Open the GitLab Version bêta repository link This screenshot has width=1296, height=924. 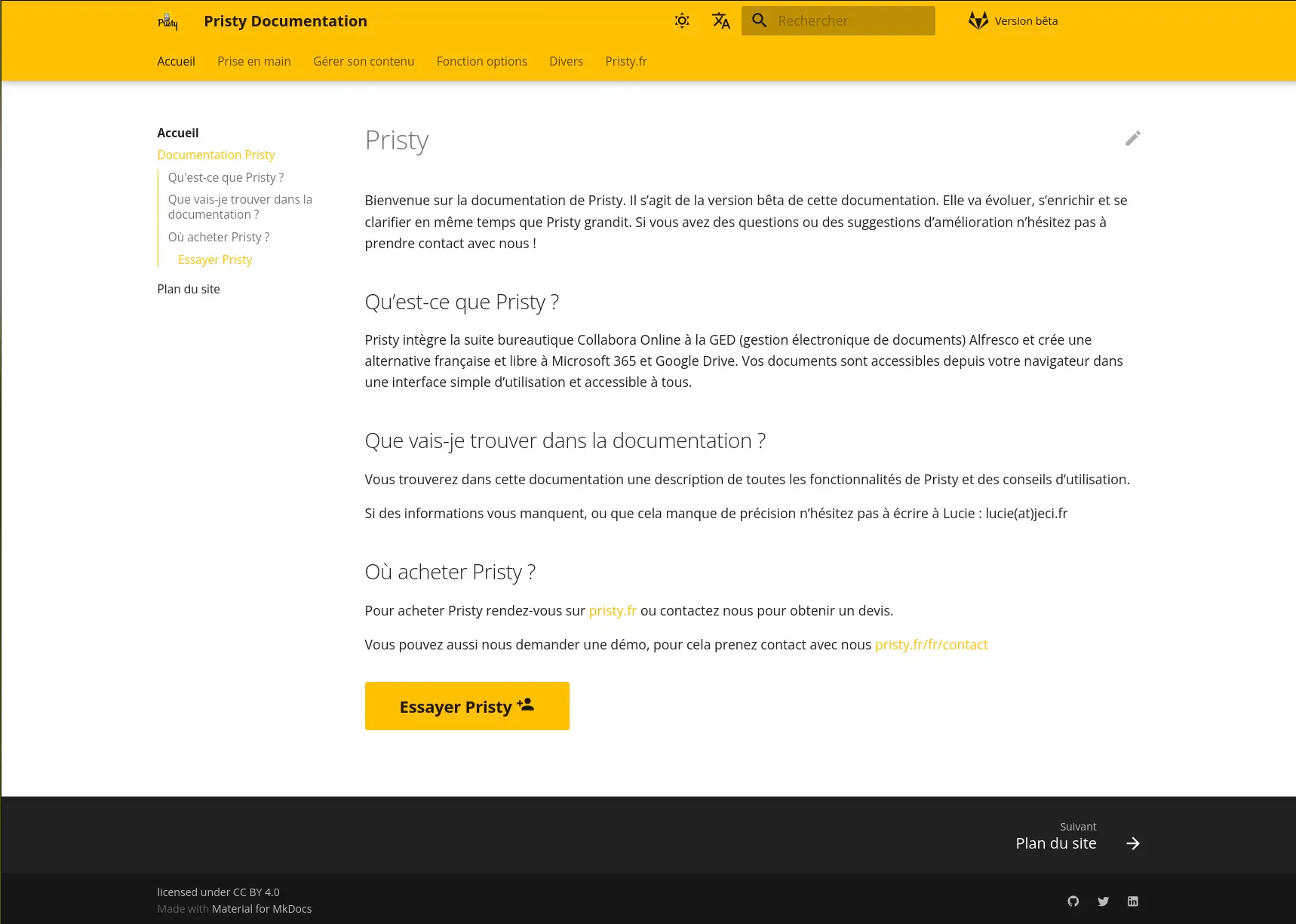pos(1013,21)
